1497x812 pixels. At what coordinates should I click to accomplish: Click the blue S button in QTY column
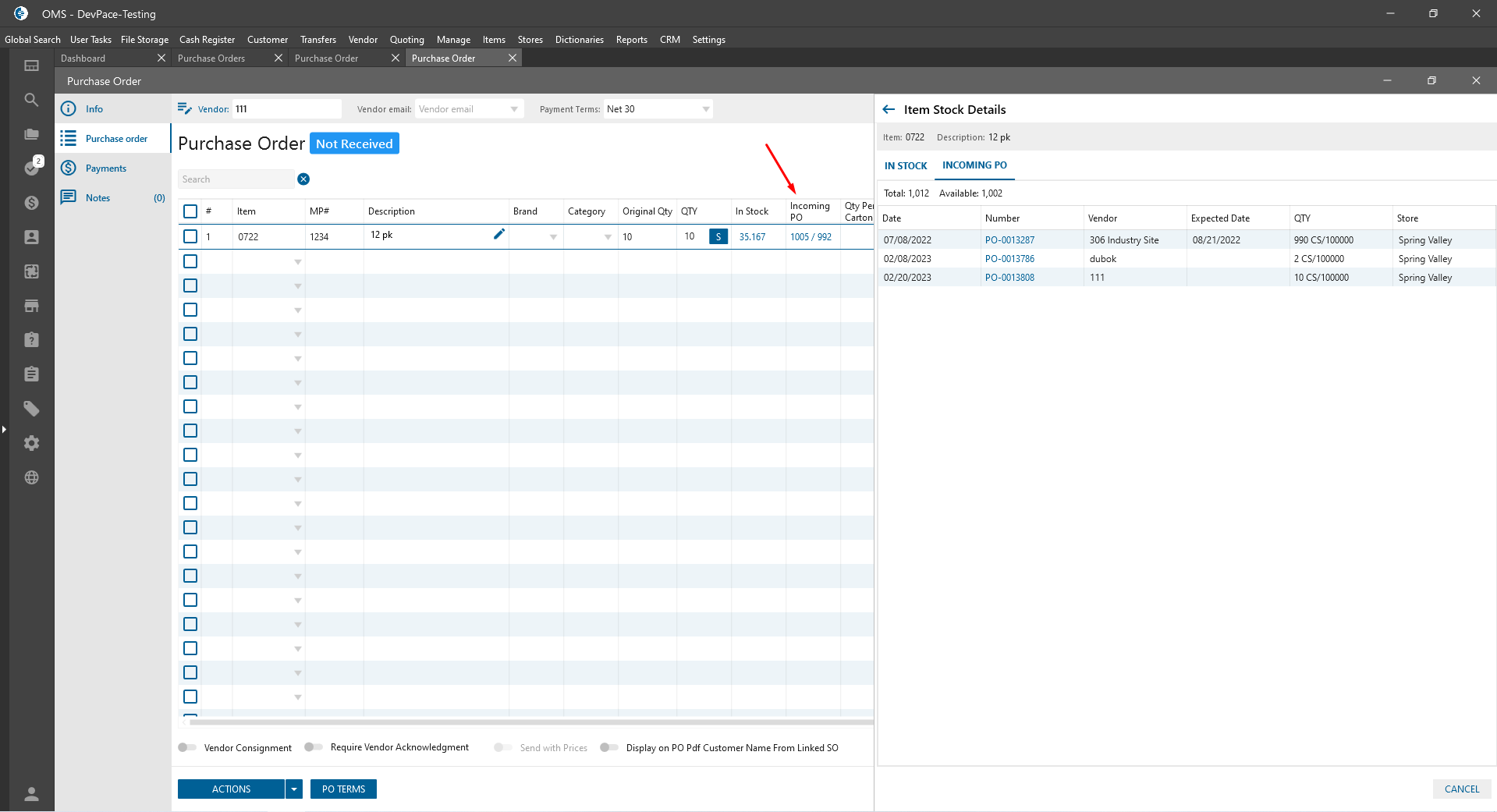(718, 236)
